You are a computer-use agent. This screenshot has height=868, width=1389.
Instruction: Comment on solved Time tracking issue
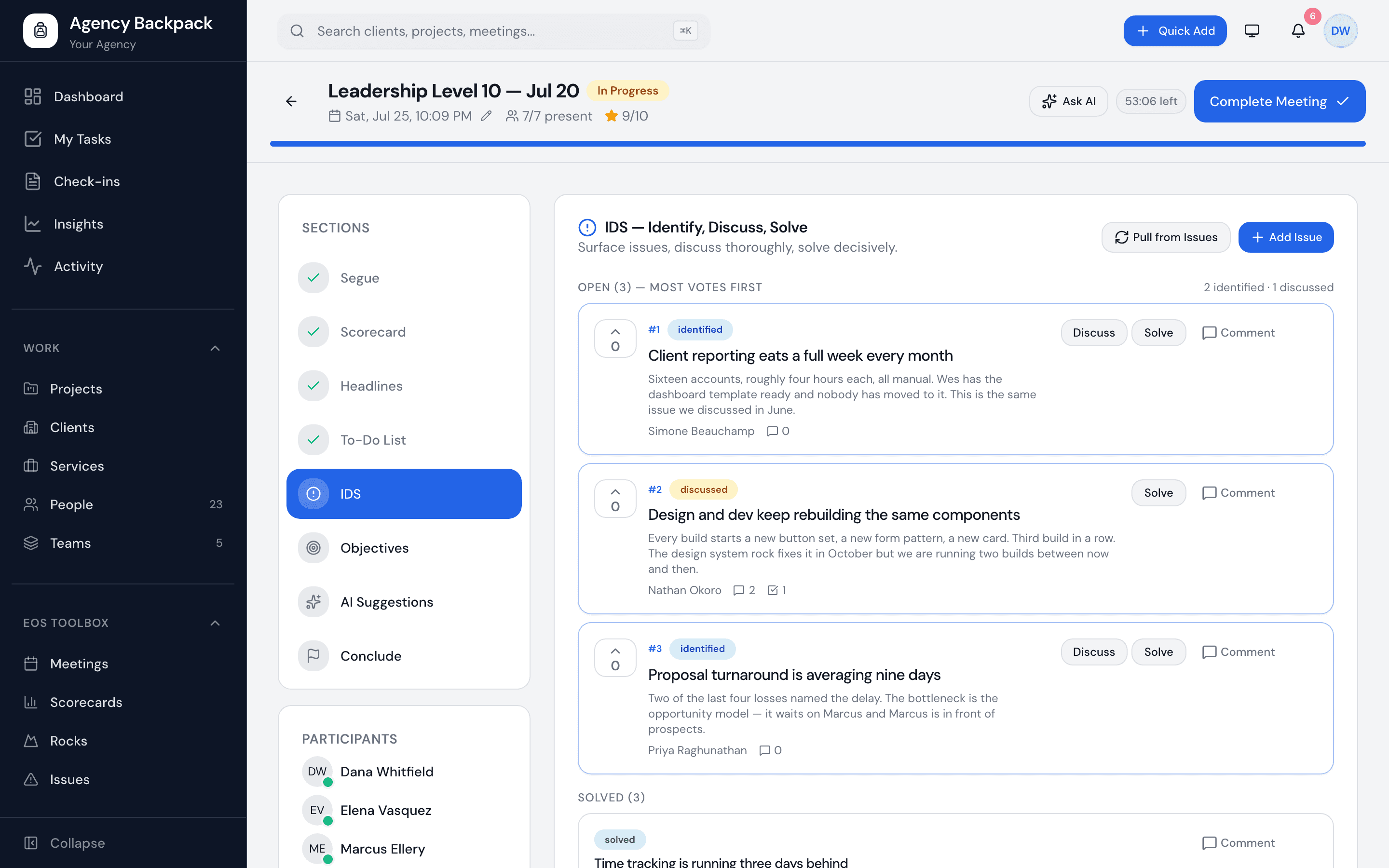1238,843
